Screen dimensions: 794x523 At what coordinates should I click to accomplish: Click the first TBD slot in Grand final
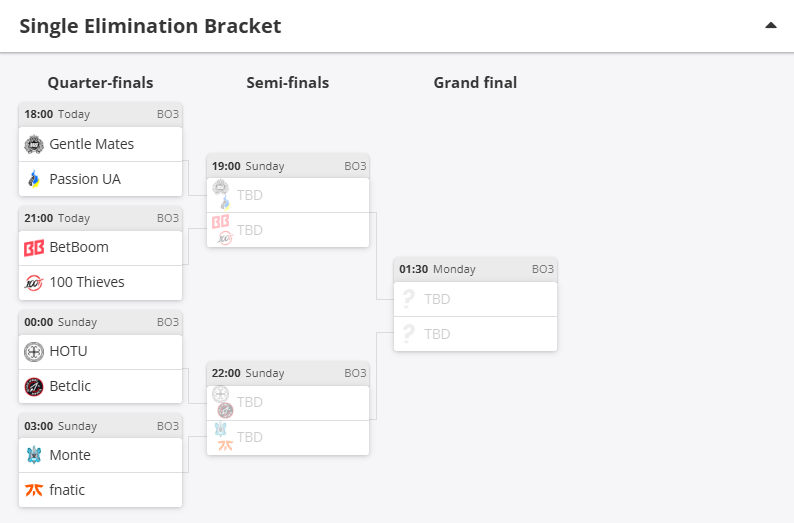[437, 299]
